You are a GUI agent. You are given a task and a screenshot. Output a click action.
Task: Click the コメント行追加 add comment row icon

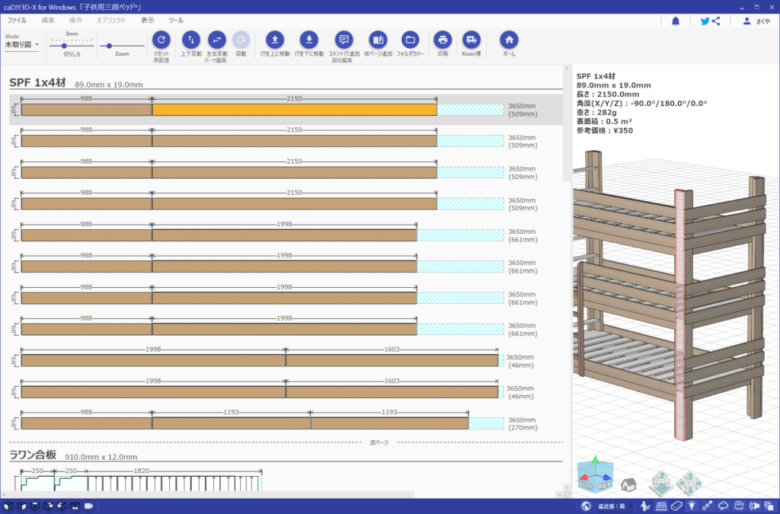[x=344, y=40]
